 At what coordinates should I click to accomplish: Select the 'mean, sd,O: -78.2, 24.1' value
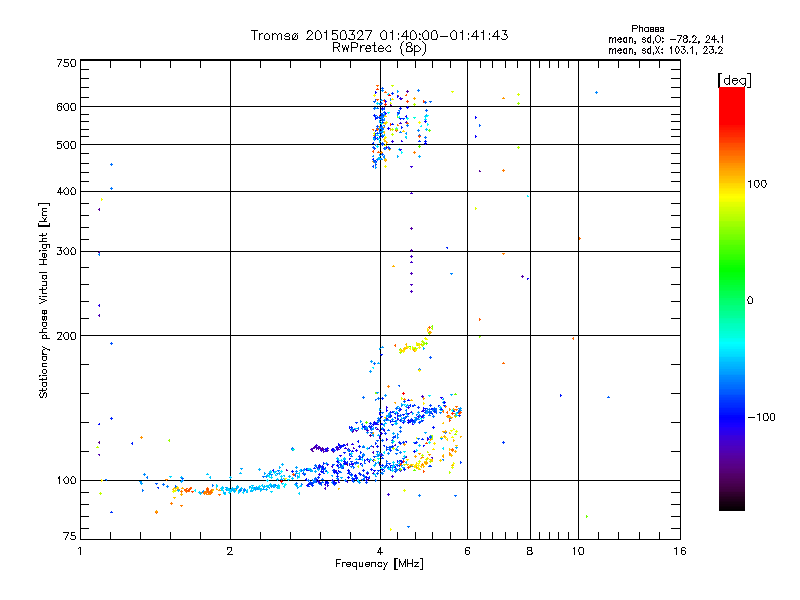(x=666, y=39)
